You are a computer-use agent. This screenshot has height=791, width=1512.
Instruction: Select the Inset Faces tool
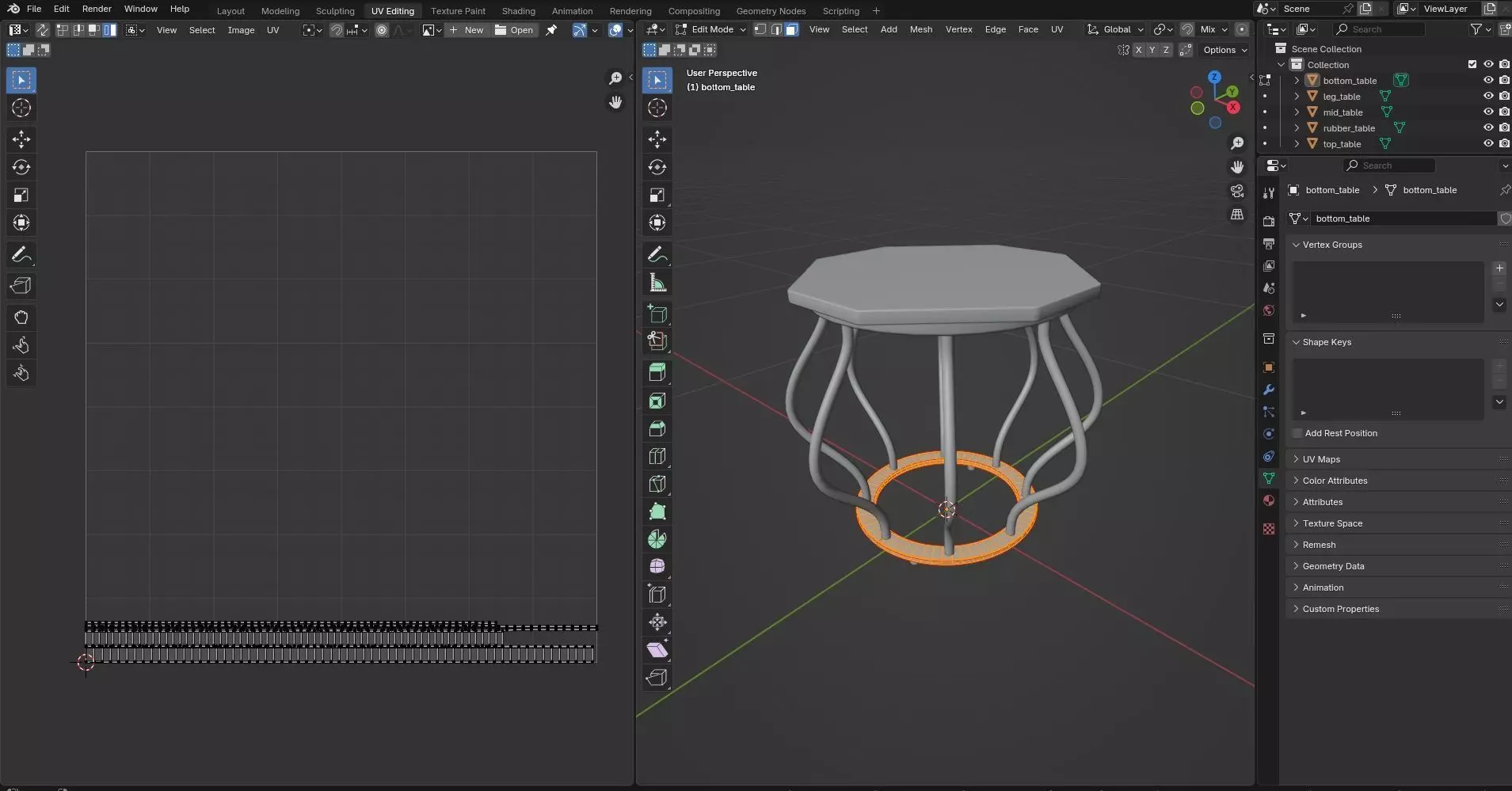coord(657,401)
